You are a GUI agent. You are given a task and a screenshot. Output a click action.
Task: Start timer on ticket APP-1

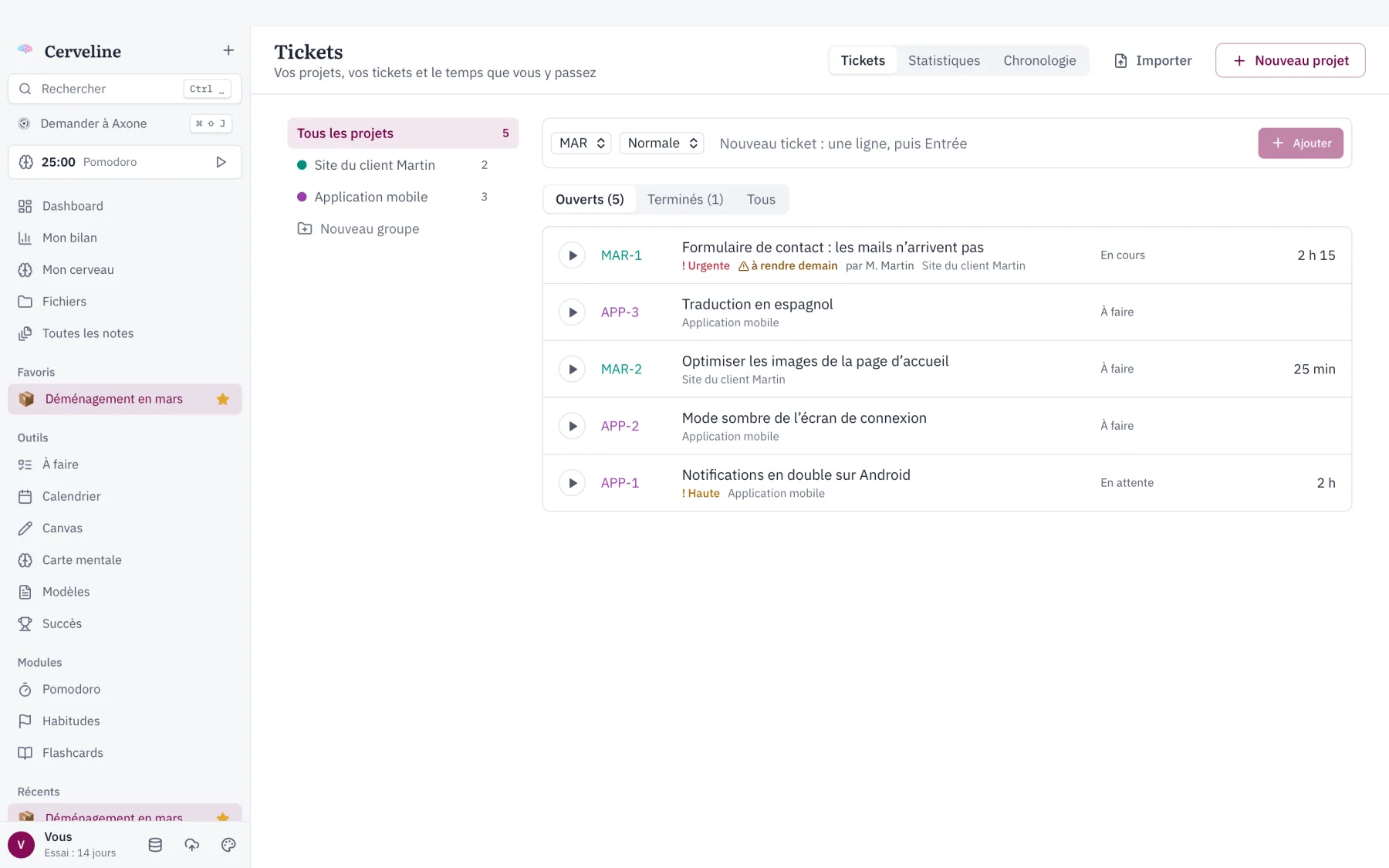point(572,483)
